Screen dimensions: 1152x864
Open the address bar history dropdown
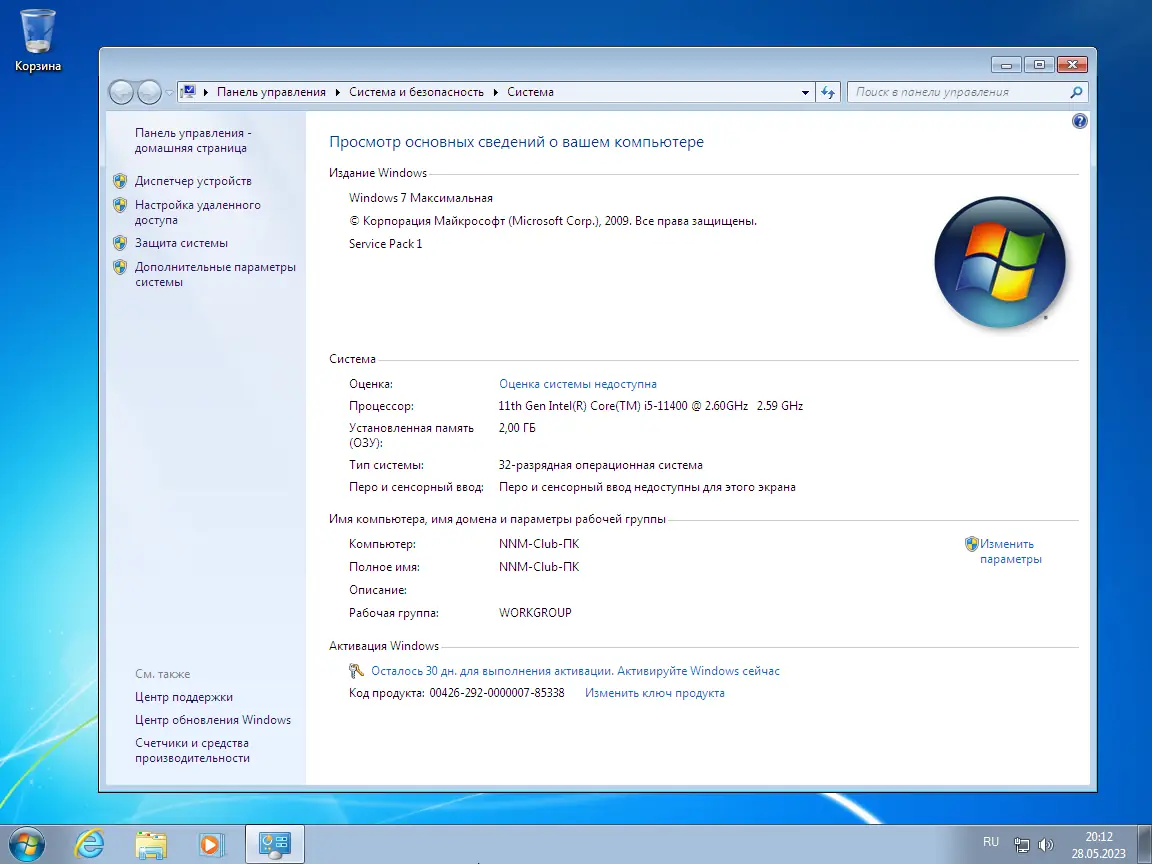(x=804, y=91)
